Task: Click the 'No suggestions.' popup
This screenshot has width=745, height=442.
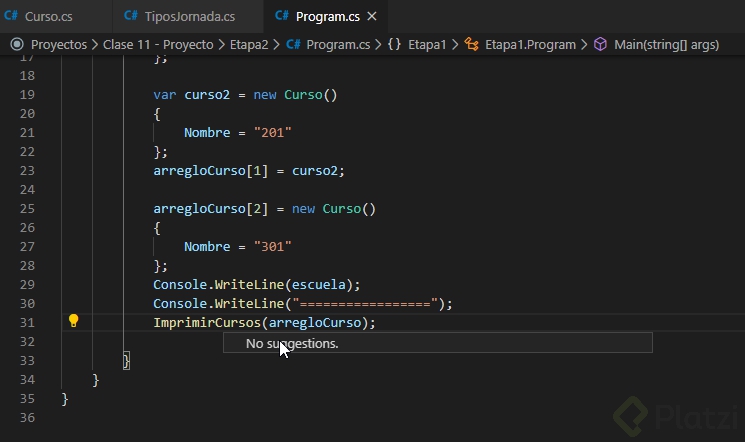Action: tap(438, 343)
